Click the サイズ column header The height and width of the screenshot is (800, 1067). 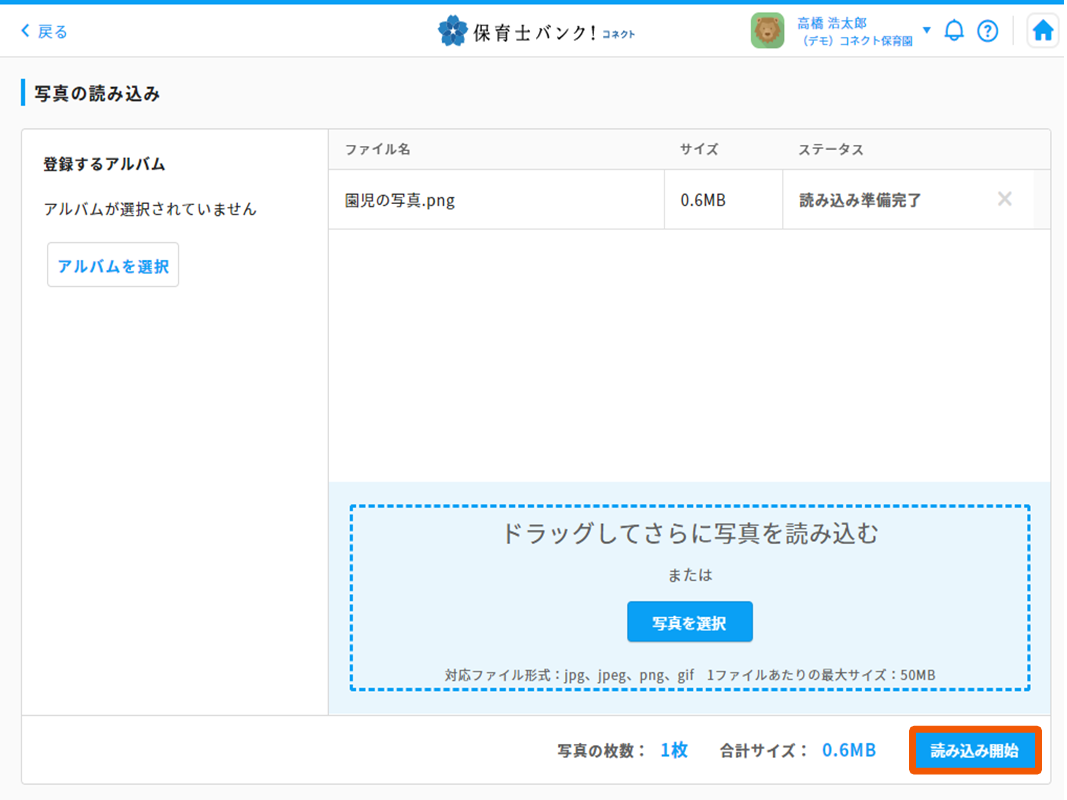[699, 149]
